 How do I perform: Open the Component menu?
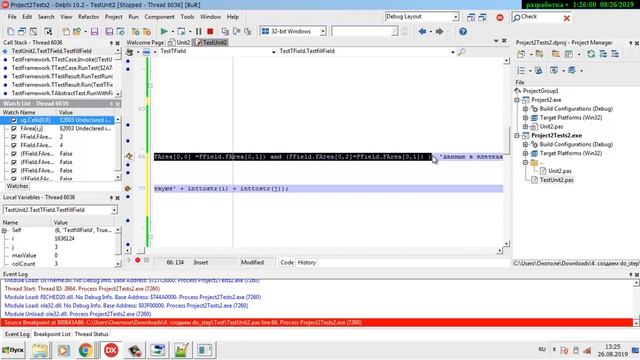pyautogui.click(x=159, y=17)
